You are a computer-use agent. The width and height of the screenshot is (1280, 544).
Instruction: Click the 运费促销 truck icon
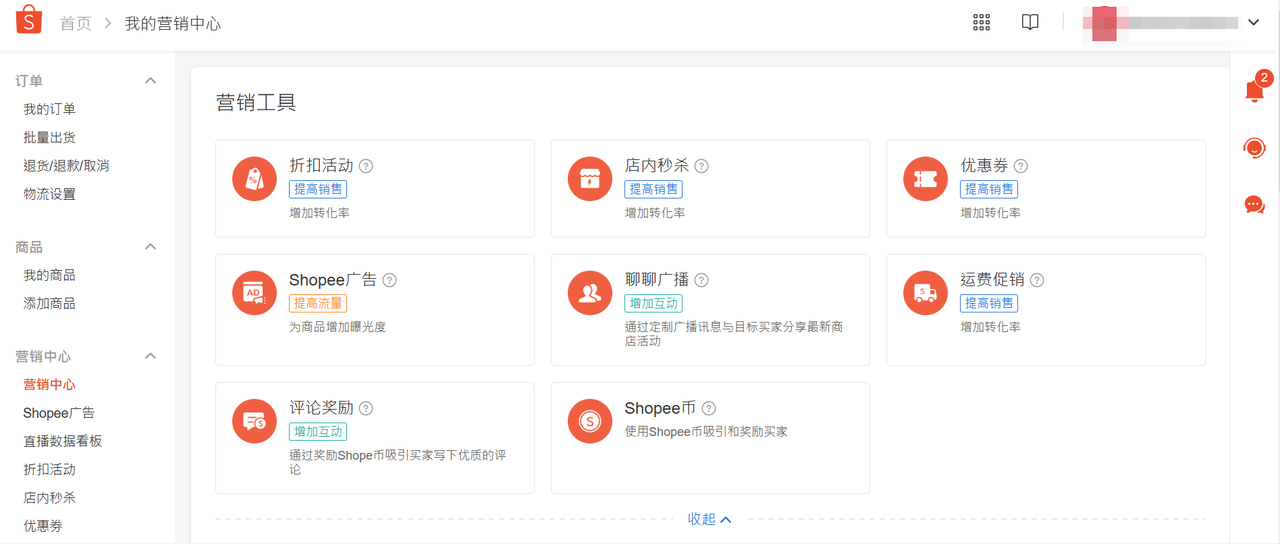click(926, 293)
